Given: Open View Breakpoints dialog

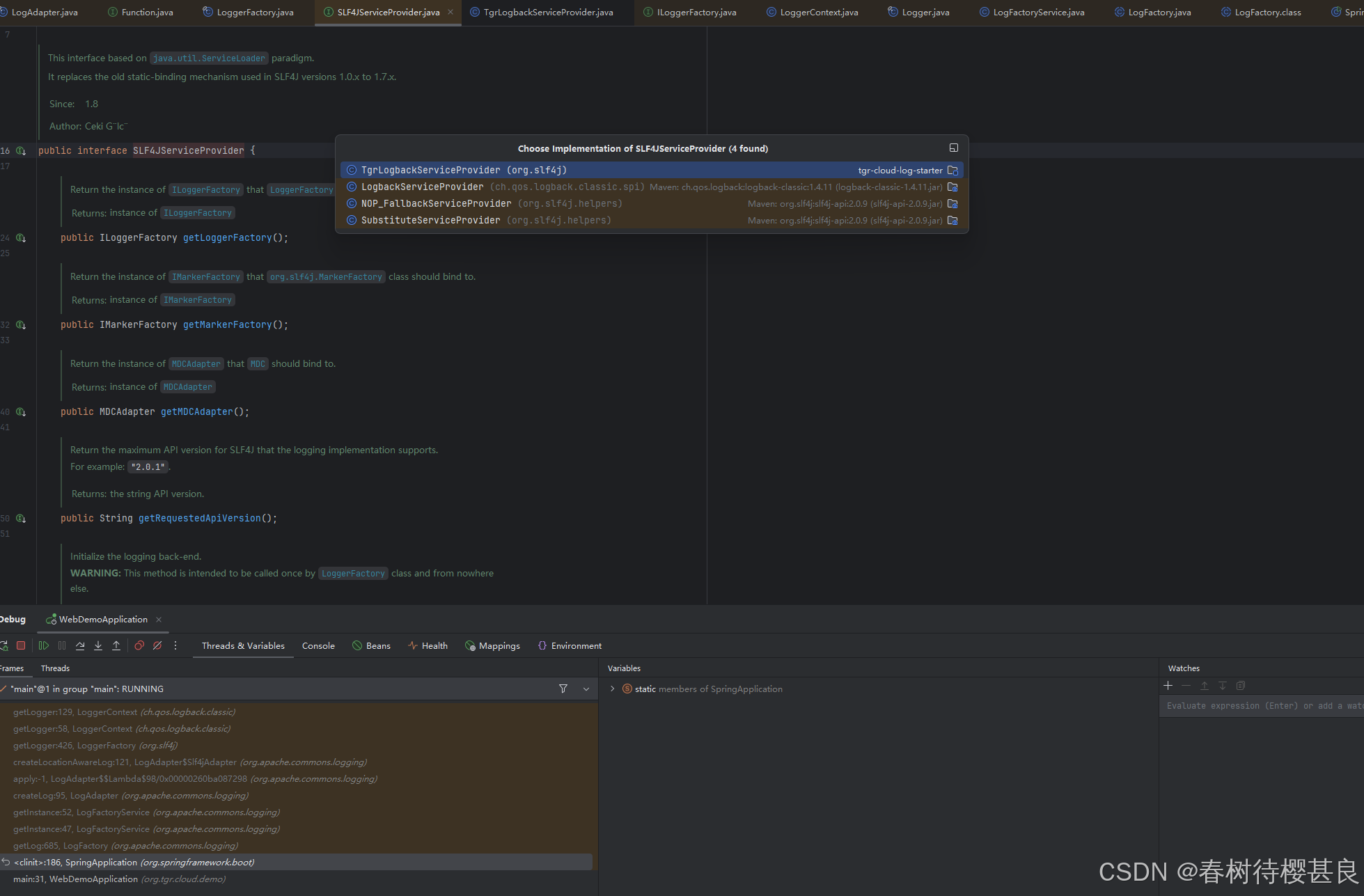Looking at the screenshot, I should pyautogui.click(x=139, y=645).
